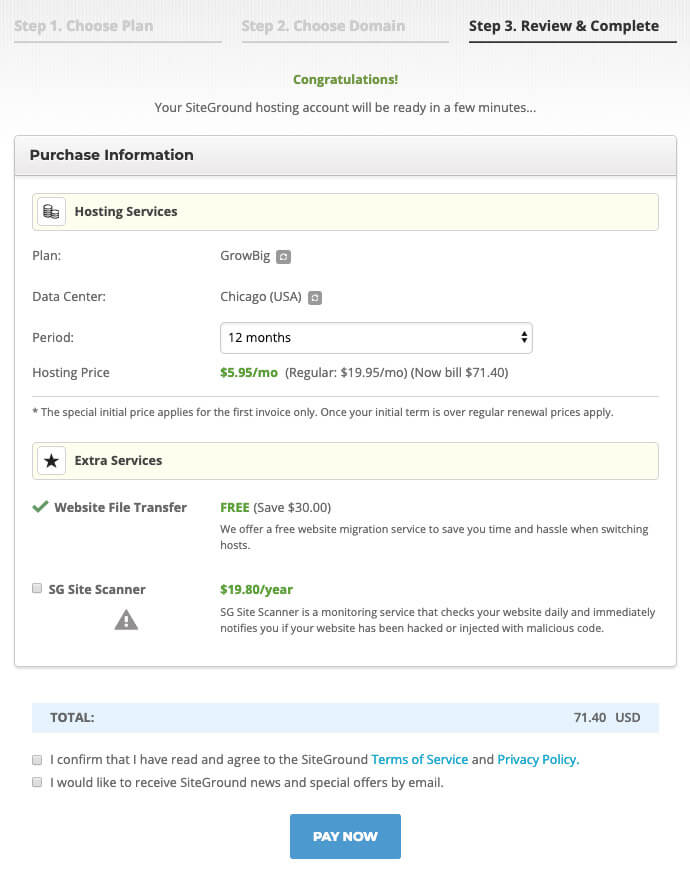This screenshot has height=890, width=690.
Task: Click the $5.95/mo hosting price
Action: [249, 372]
